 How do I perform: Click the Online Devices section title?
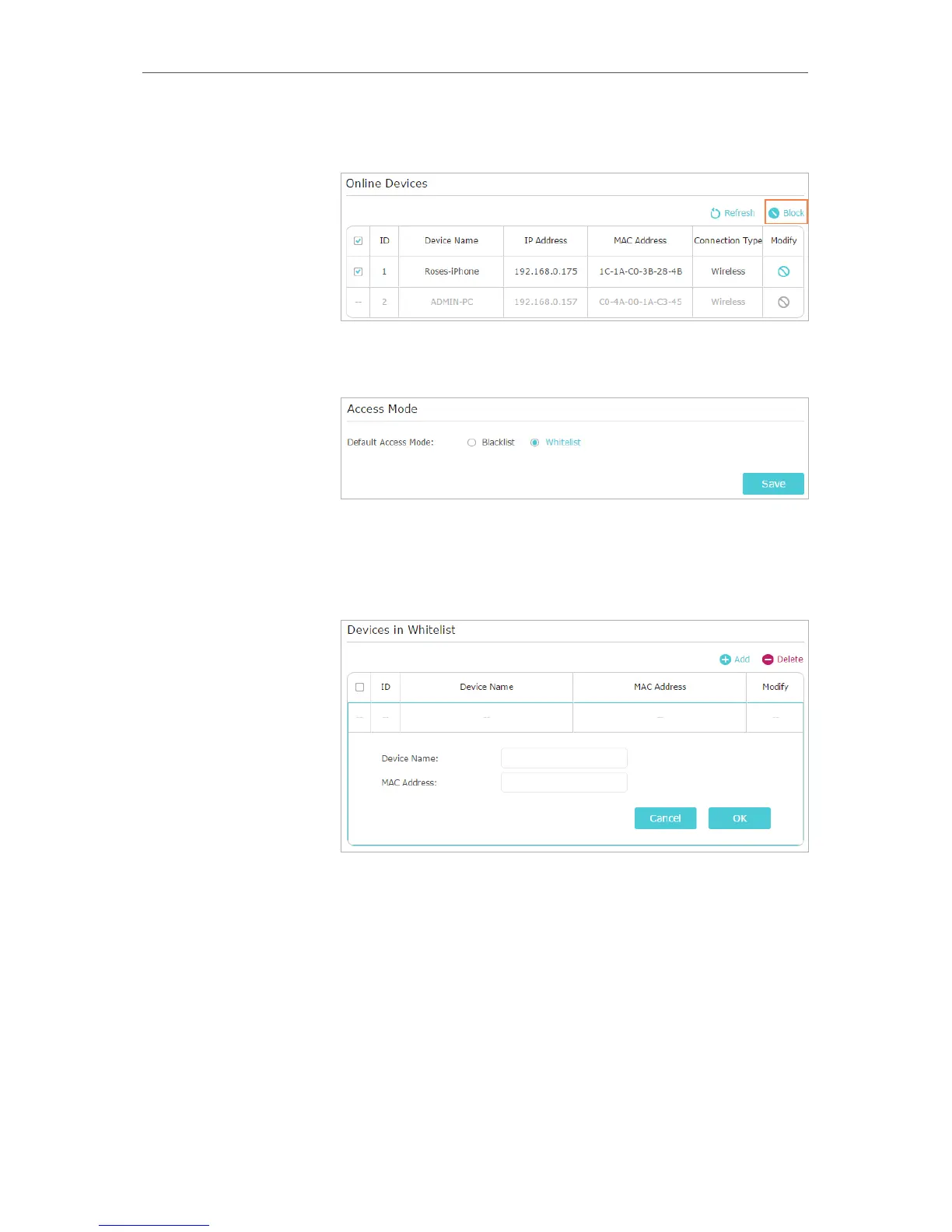[387, 184]
